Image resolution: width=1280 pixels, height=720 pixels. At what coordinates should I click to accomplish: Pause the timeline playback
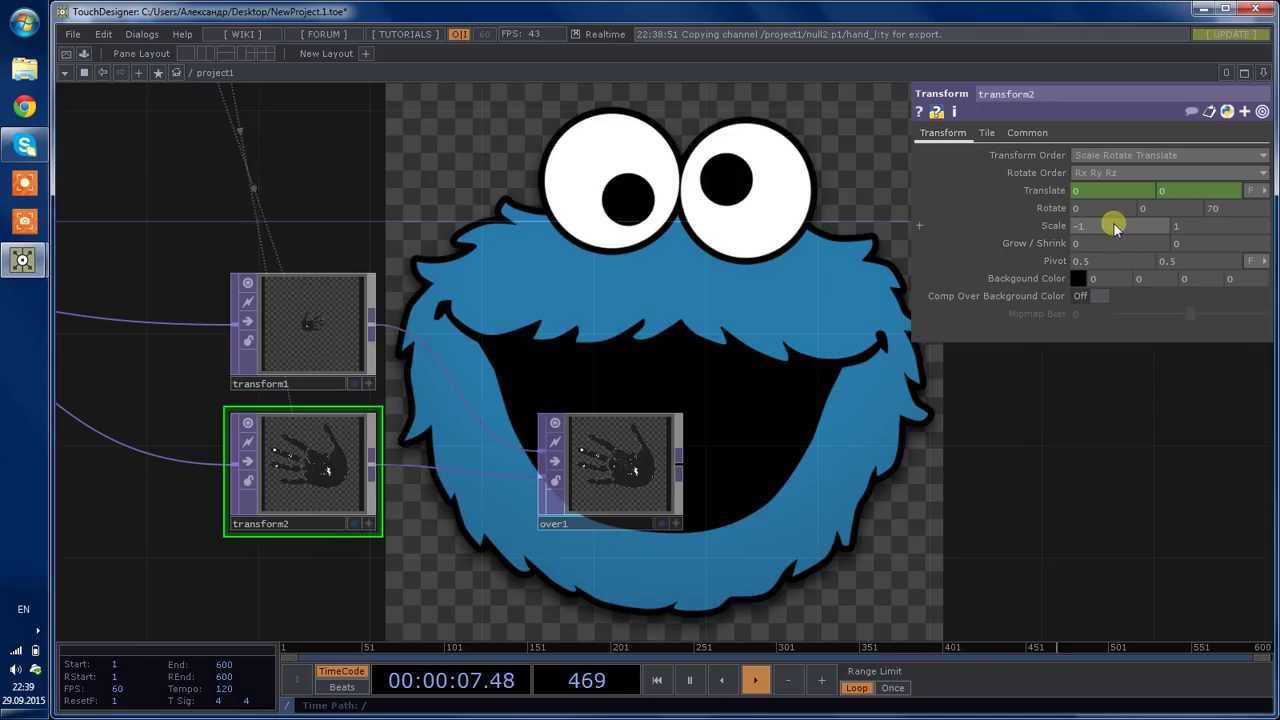689,681
